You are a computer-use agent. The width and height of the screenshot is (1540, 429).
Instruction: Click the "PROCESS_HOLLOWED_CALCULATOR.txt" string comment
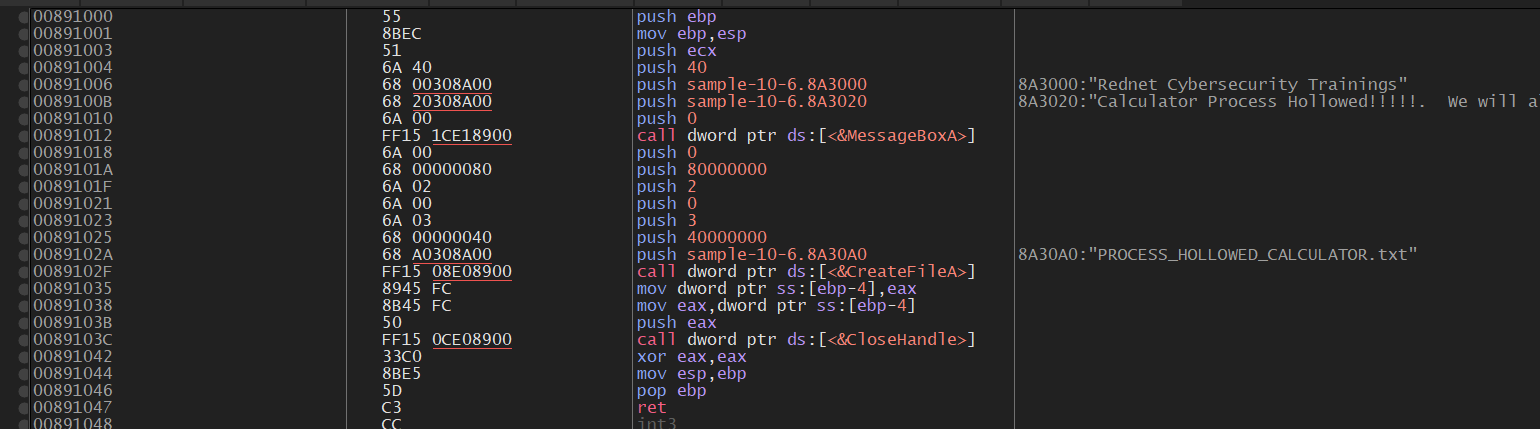pyautogui.click(x=1216, y=255)
